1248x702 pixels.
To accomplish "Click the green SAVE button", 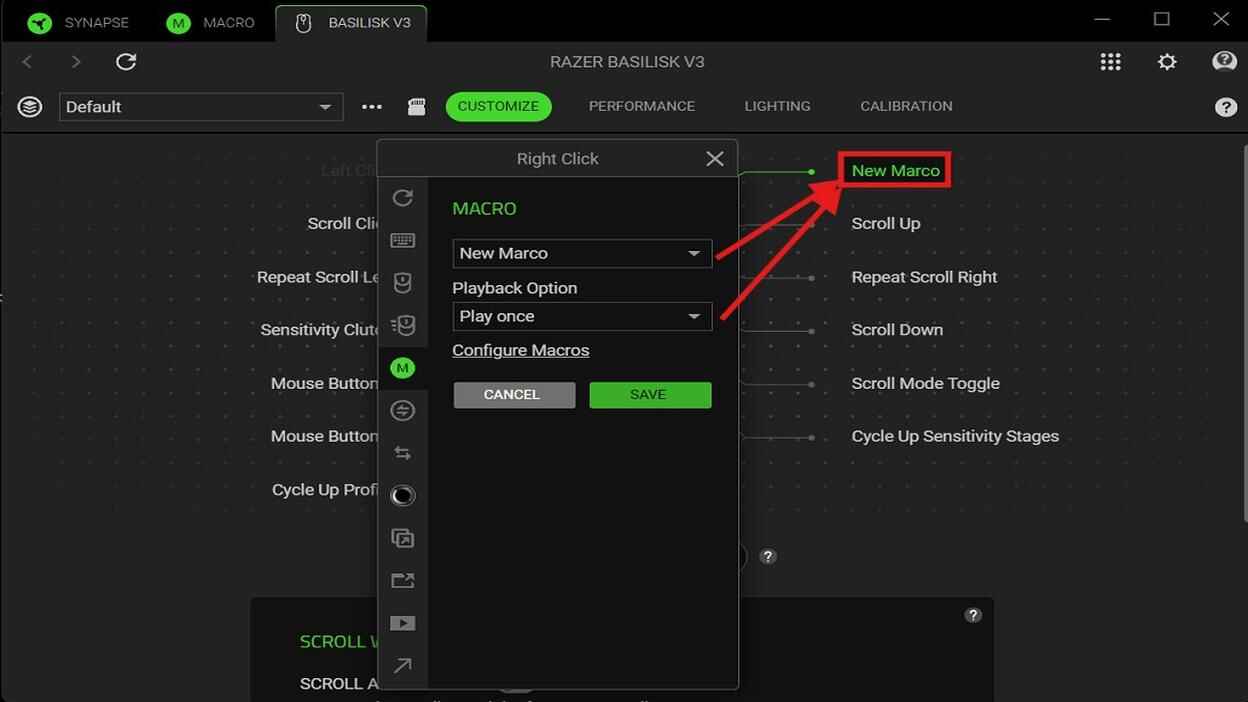I will 650,395.
